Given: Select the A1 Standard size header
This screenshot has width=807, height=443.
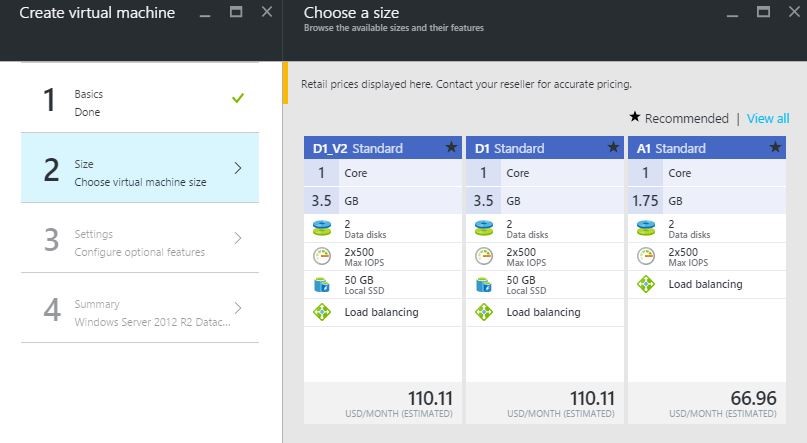Looking at the screenshot, I should tap(707, 148).
